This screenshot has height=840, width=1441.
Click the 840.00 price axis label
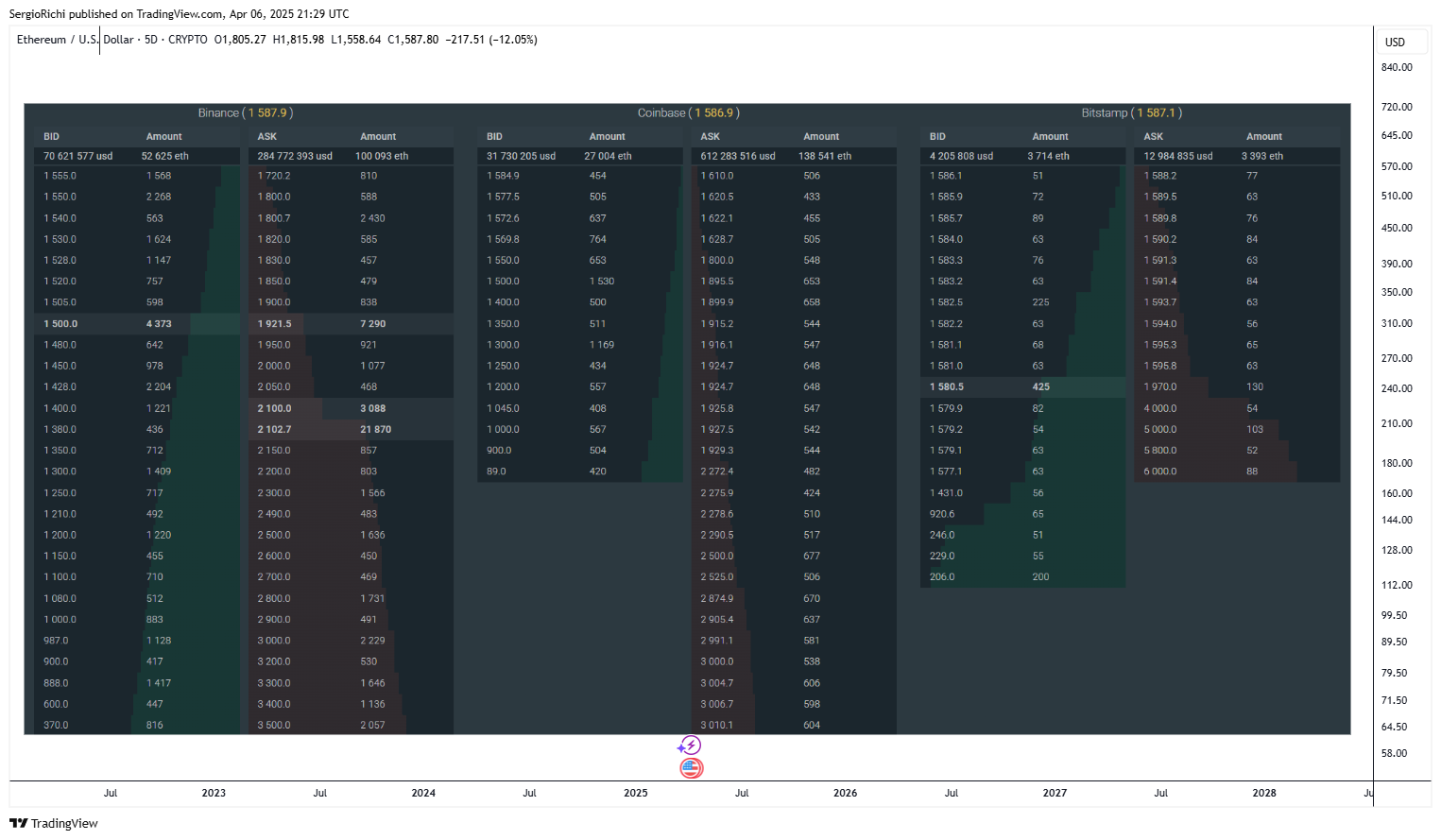tap(1397, 68)
